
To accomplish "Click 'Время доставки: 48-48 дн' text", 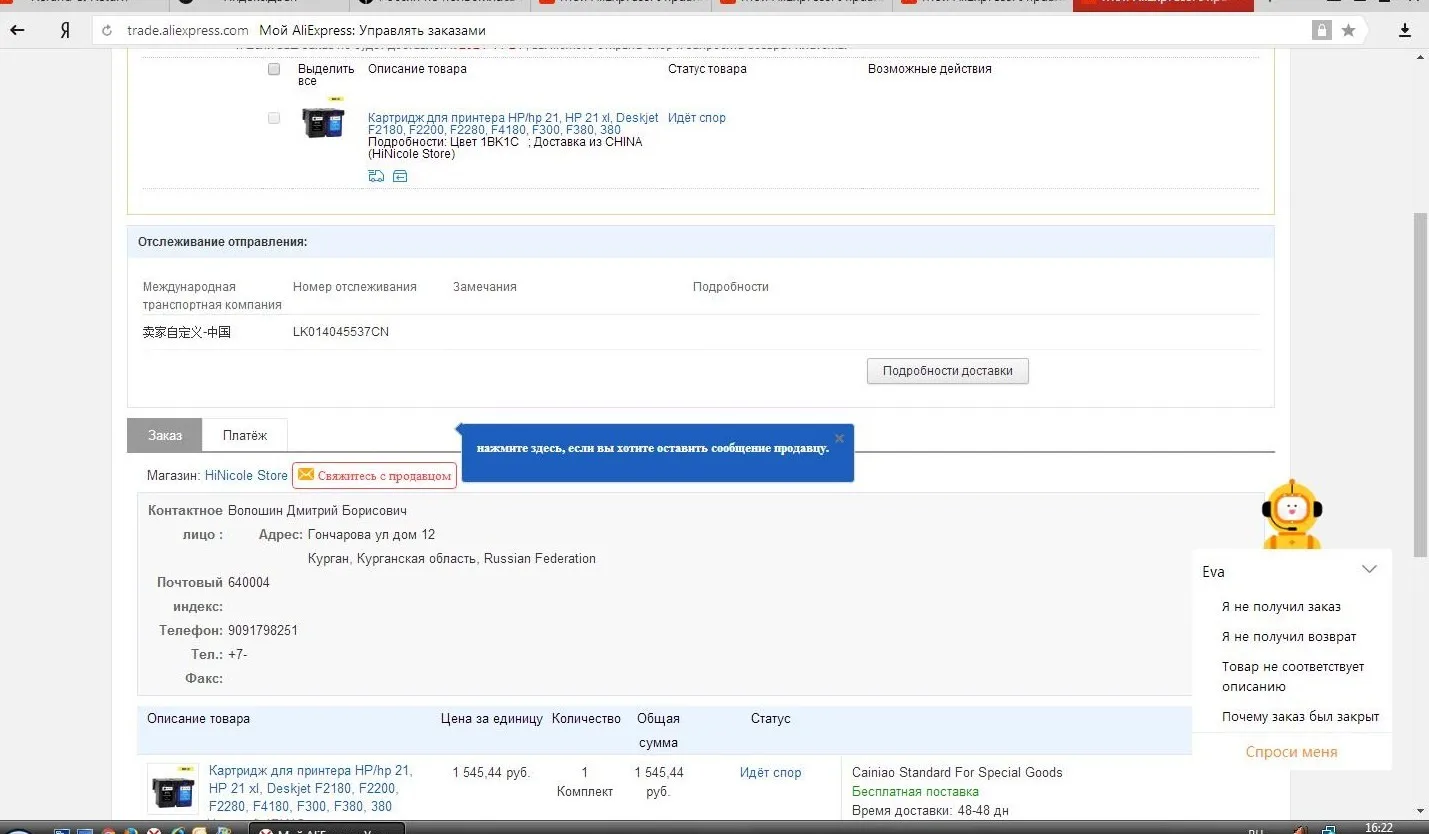I will (930, 811).
